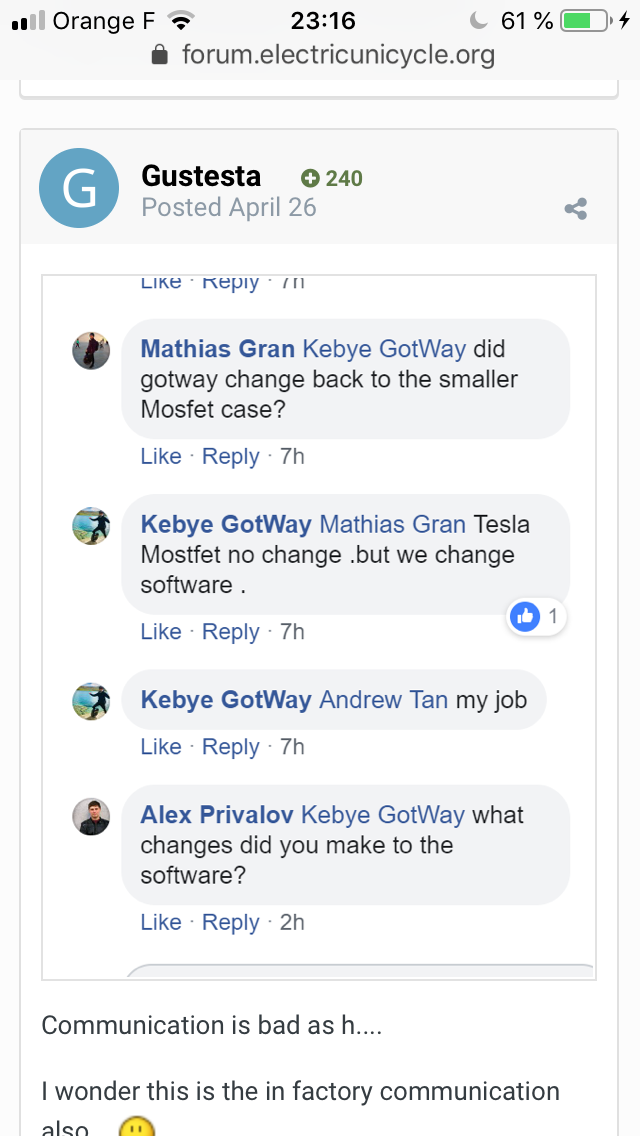Like the 'my job' comment
The image size is (640, 1136).
(161, 747)
